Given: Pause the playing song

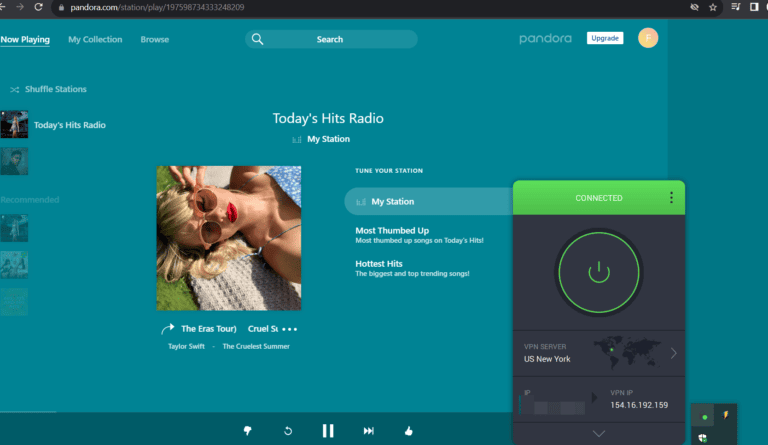Looking at the screenshot, I should click(328, 431).
